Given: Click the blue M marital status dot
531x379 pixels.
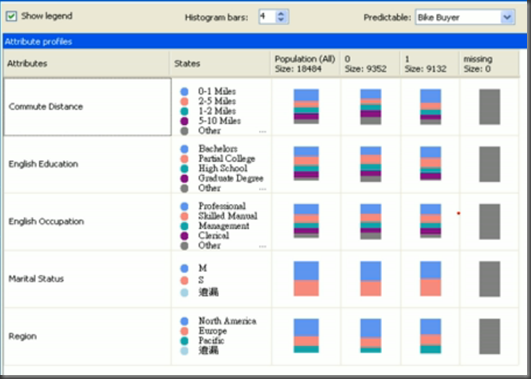Looking at the screenshot, I should tap(184, 268).
